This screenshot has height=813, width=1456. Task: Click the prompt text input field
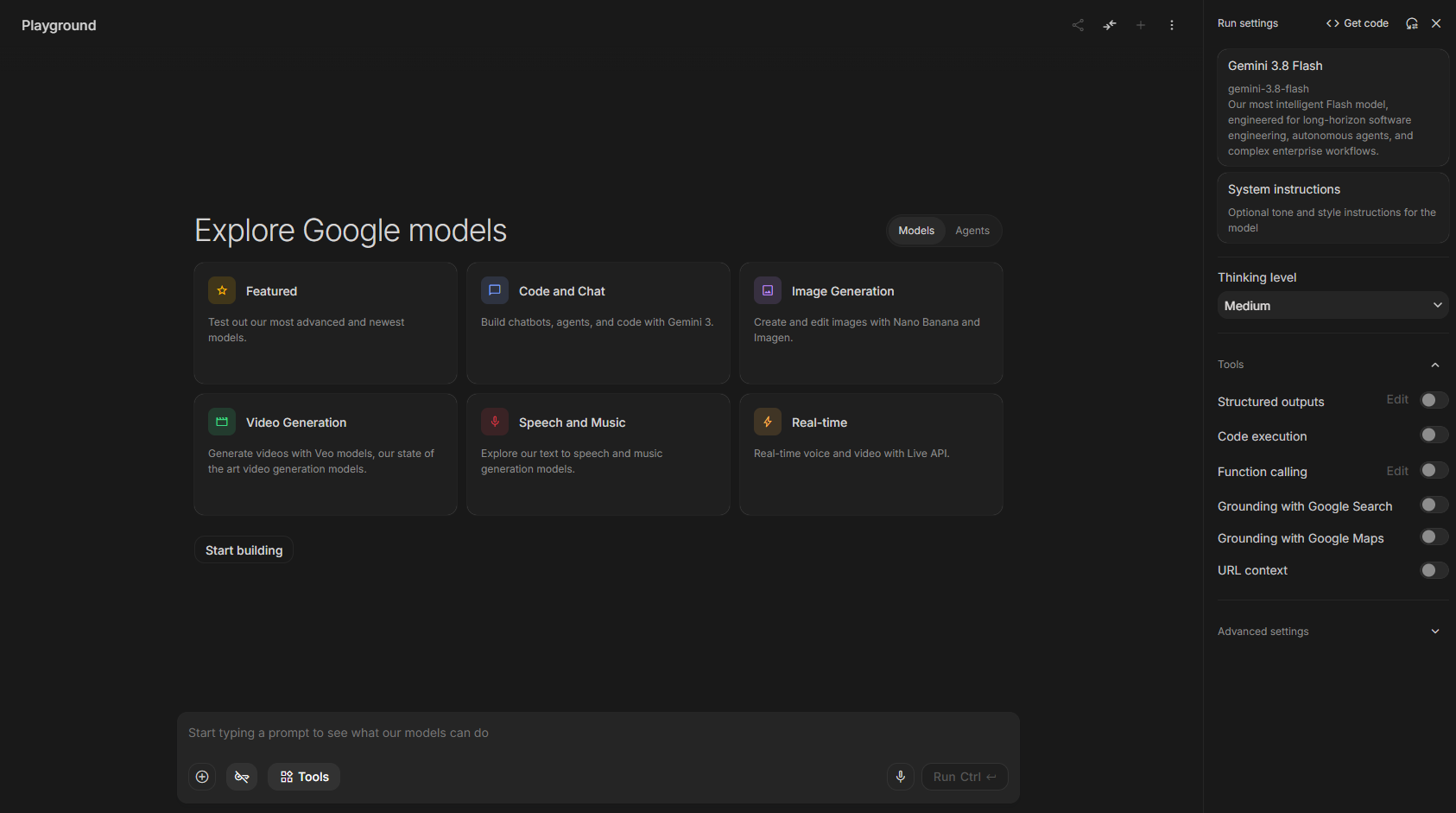point(598,733)
